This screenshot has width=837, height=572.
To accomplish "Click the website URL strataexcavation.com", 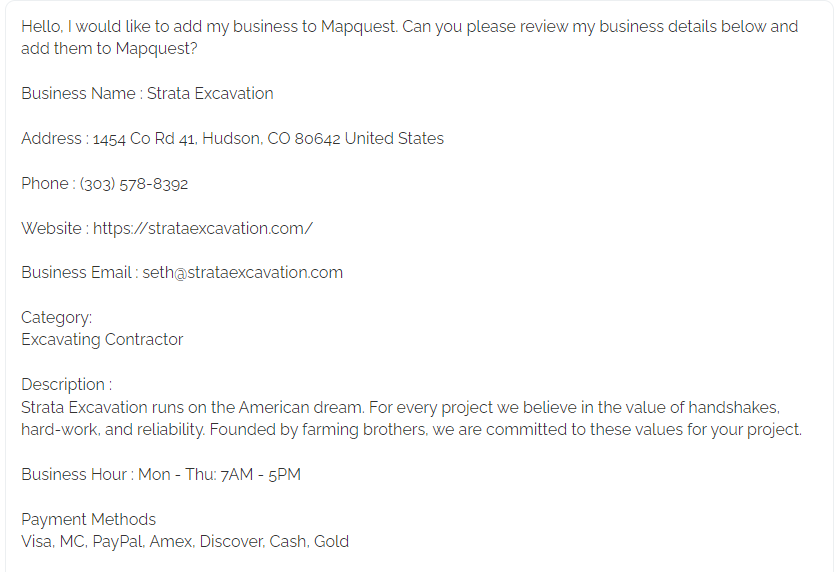I will tap(203, 229).
